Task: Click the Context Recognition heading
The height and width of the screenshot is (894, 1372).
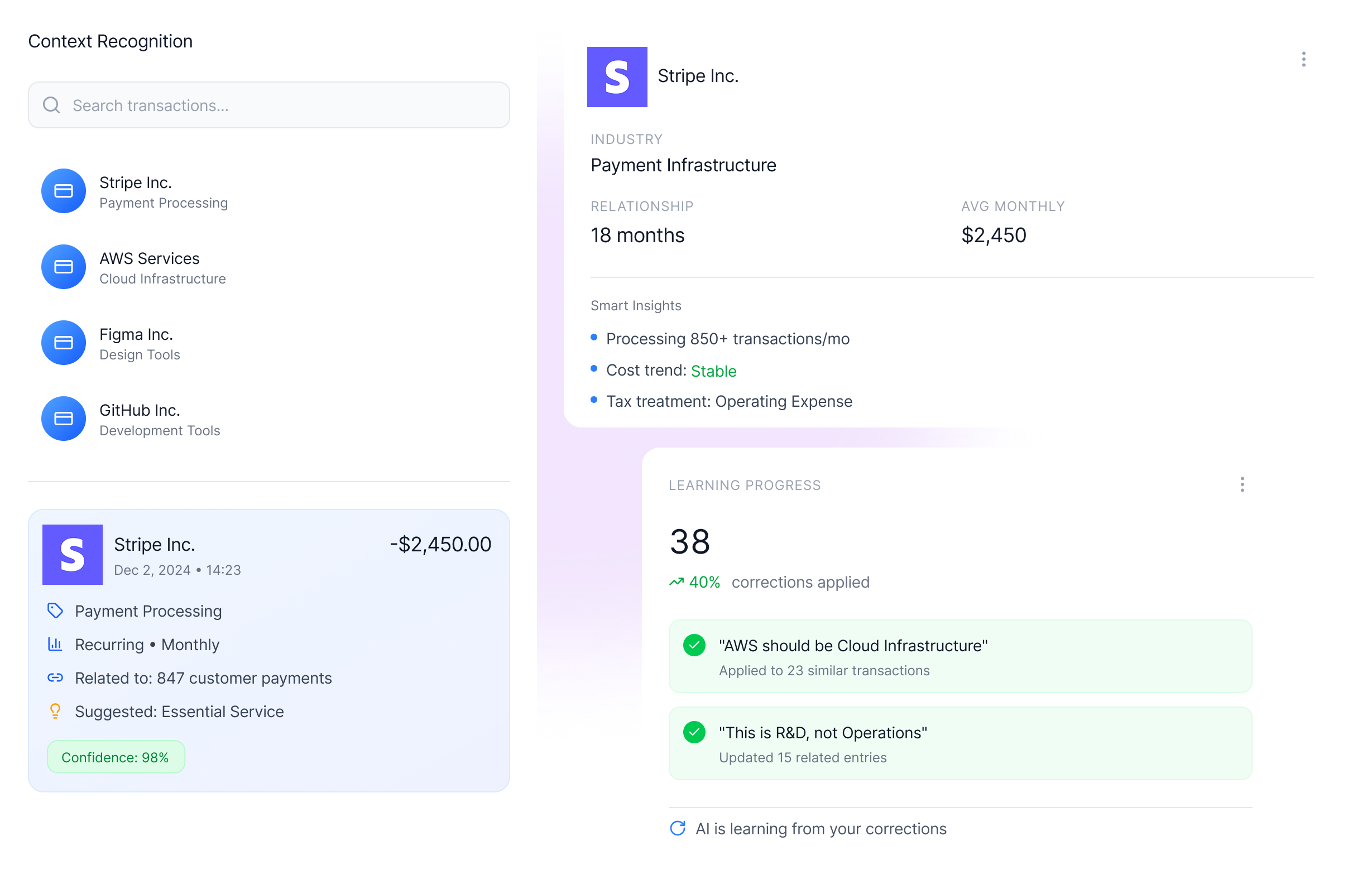Action: 111,41
